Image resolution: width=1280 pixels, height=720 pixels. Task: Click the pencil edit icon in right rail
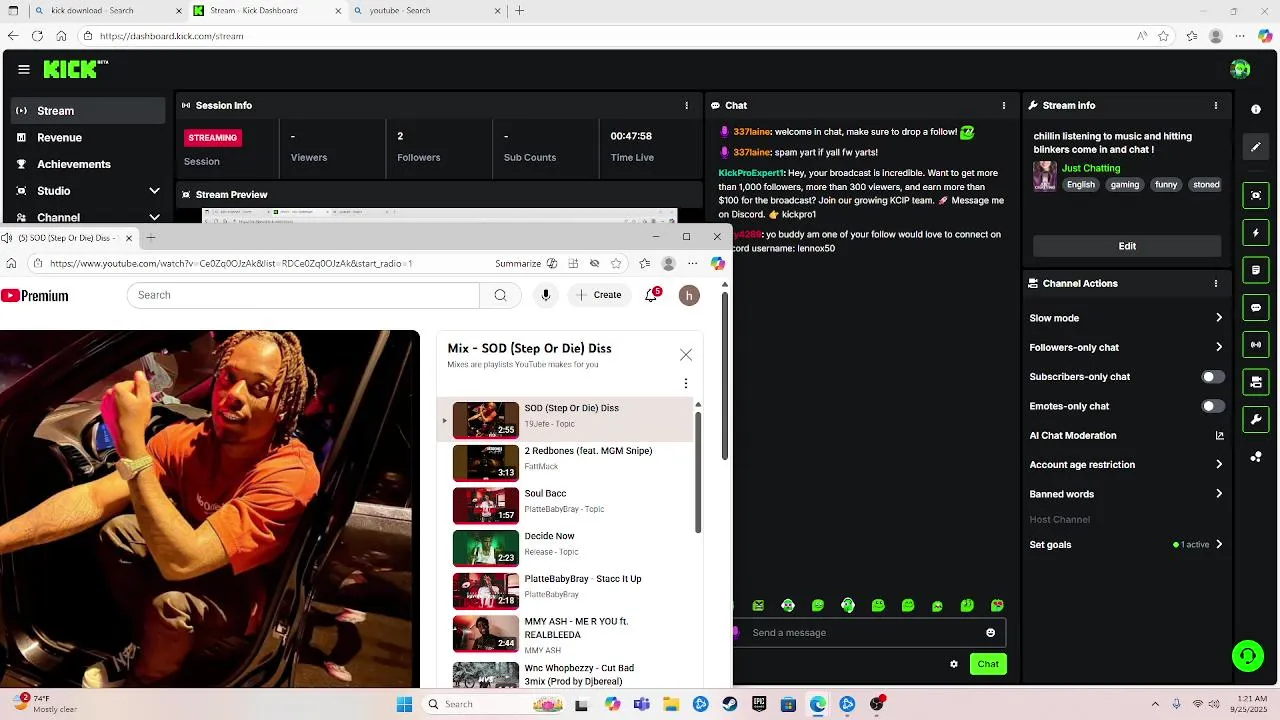(x=1256, y=147)
